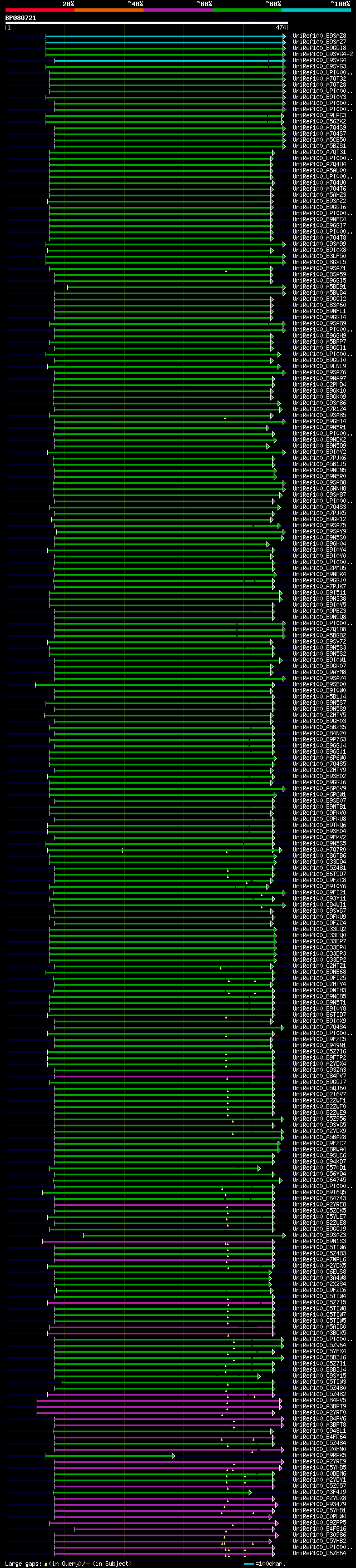
Task: Click the green alignment bar for Q9LPC3
Action: click(x=164, y=116)
